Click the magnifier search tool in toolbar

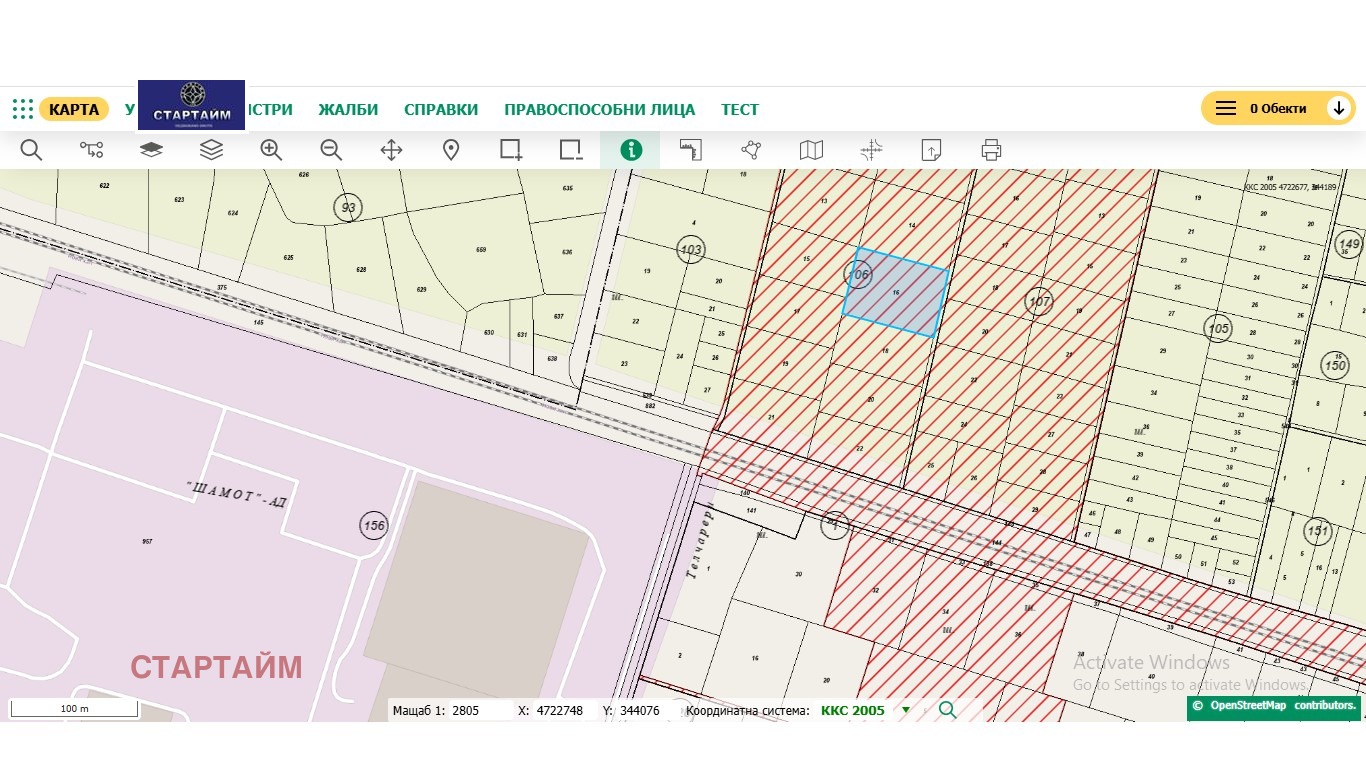[31, 150]
